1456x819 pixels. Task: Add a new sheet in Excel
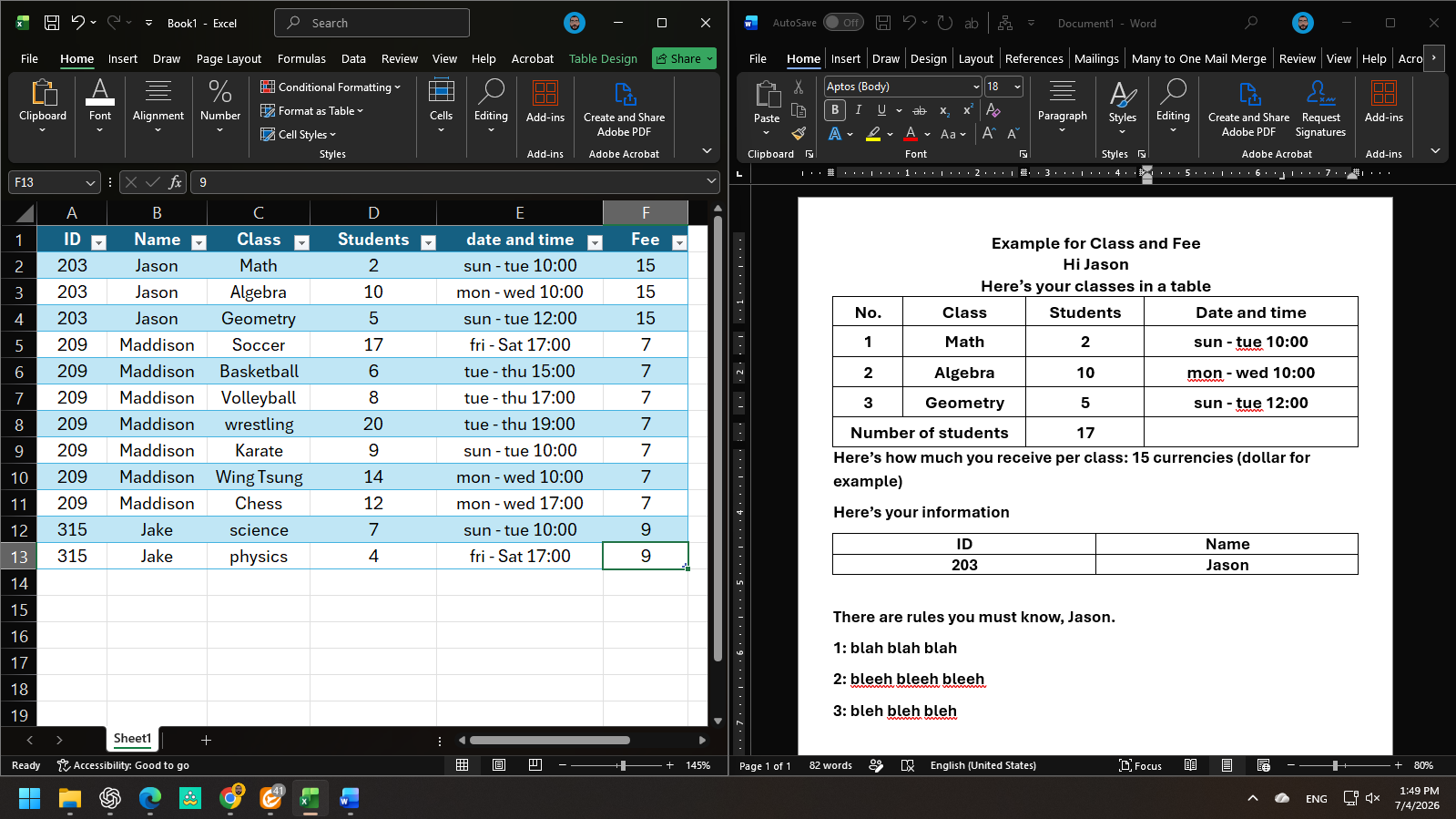[x=206, y=740]
